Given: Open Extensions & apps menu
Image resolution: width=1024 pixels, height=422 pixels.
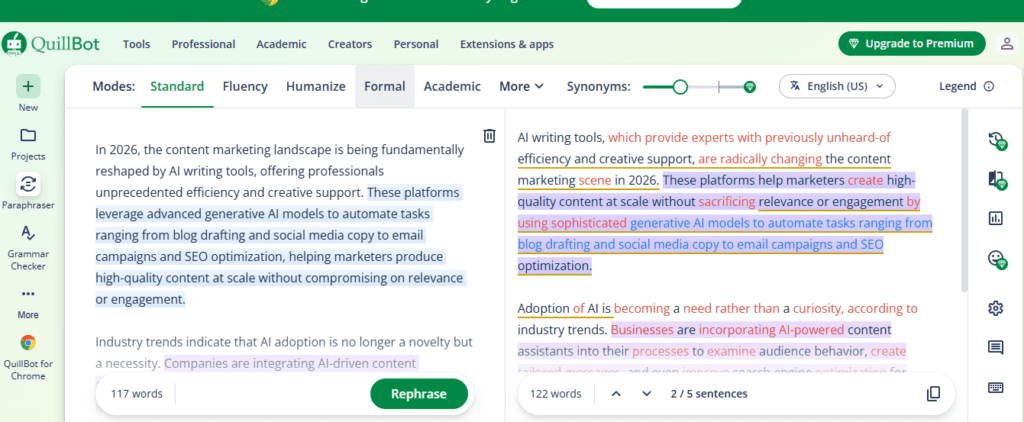Looking at the screenshot, I should point(507,44).
